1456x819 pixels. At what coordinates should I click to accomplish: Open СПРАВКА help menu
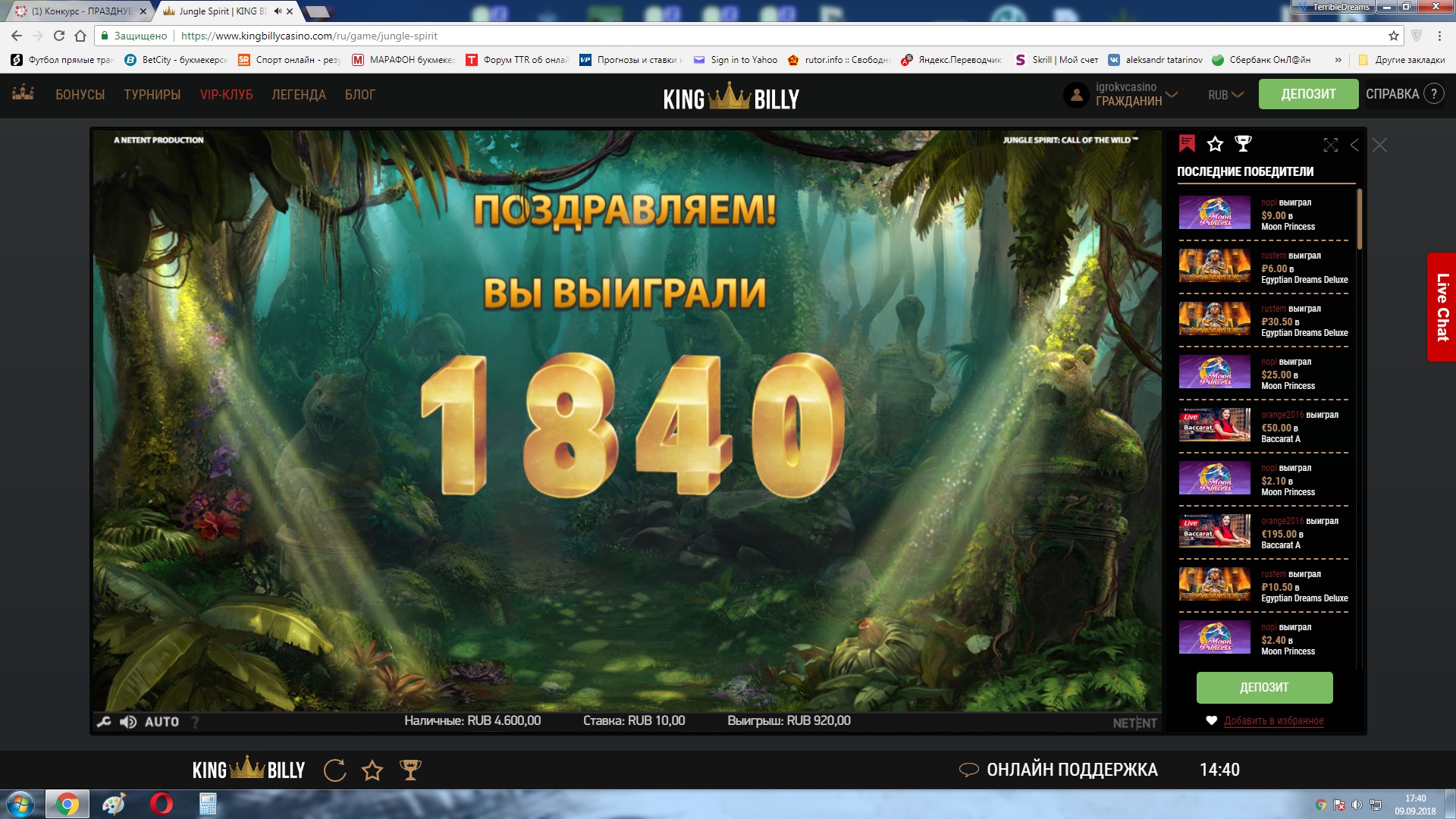[1404, 94]
